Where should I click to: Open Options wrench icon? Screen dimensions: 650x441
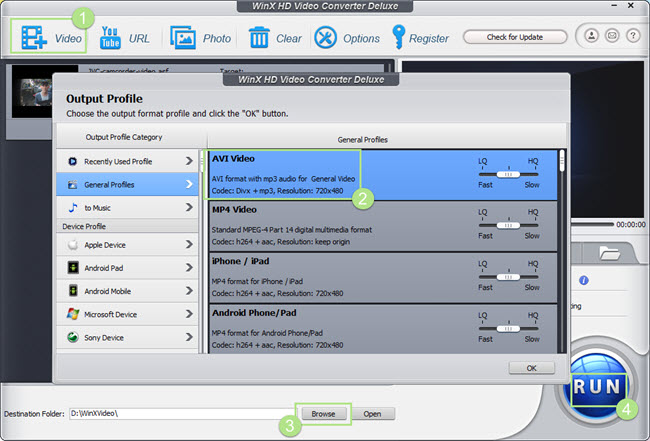(325, 38)
